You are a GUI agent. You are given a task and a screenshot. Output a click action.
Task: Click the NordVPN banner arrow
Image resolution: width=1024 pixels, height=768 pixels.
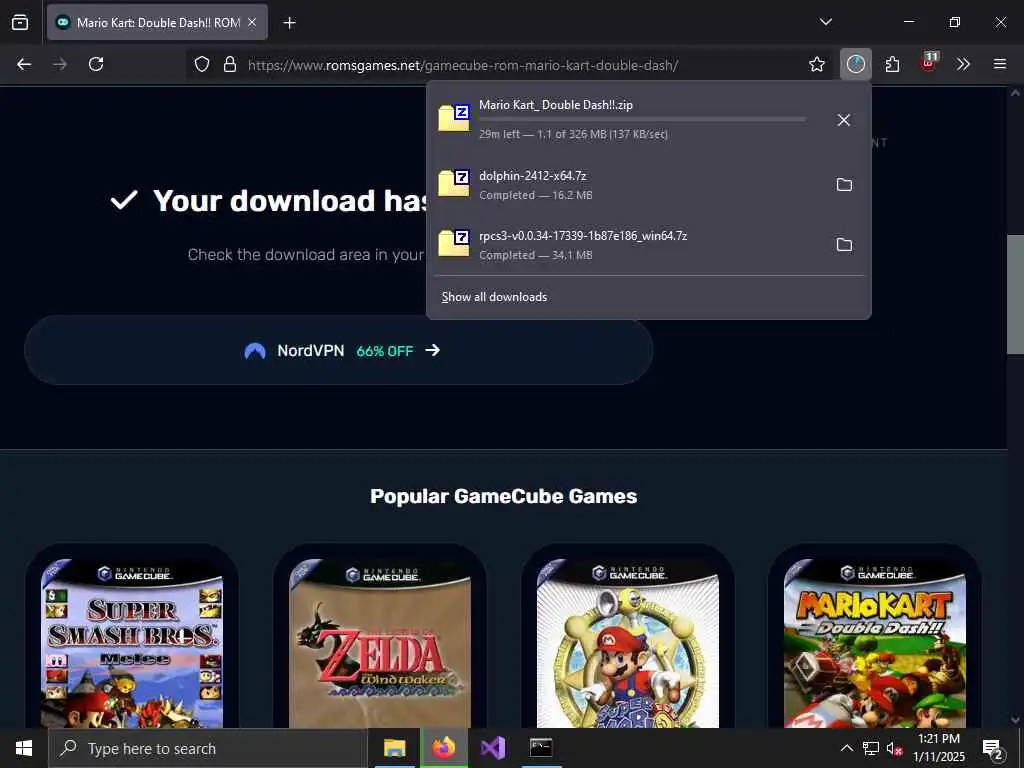tap(432, 350)
